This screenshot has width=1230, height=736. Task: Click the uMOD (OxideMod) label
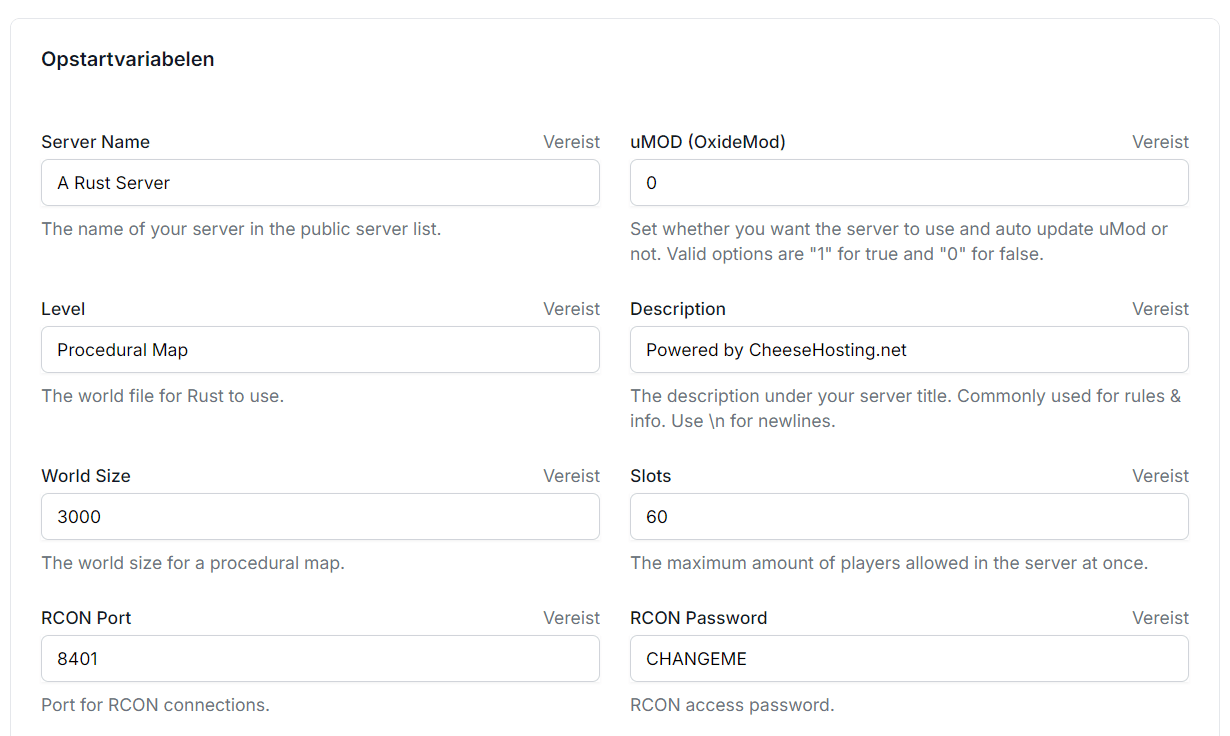(707, 142)
